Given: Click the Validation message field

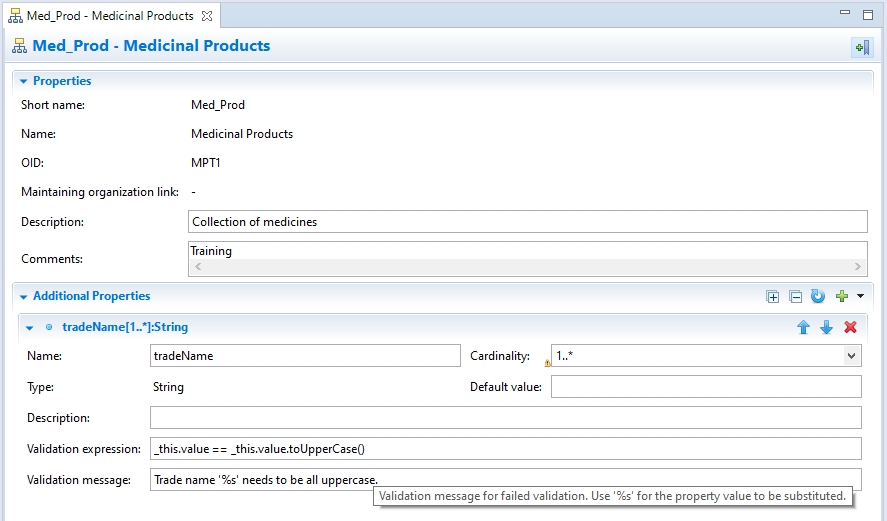Looking at the screenshot, I should 505,480.
